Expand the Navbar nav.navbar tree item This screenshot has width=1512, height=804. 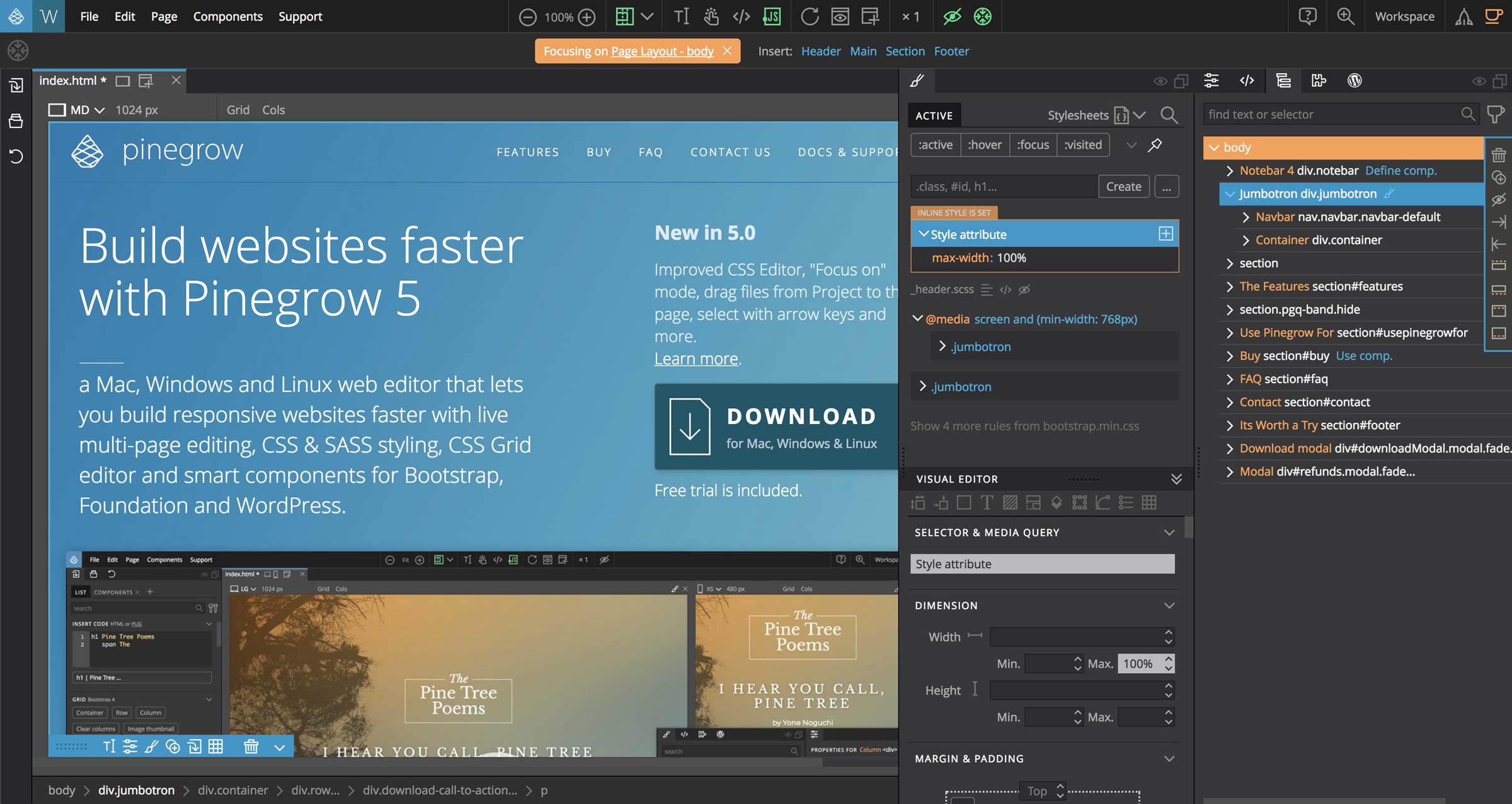[1246, 217]
